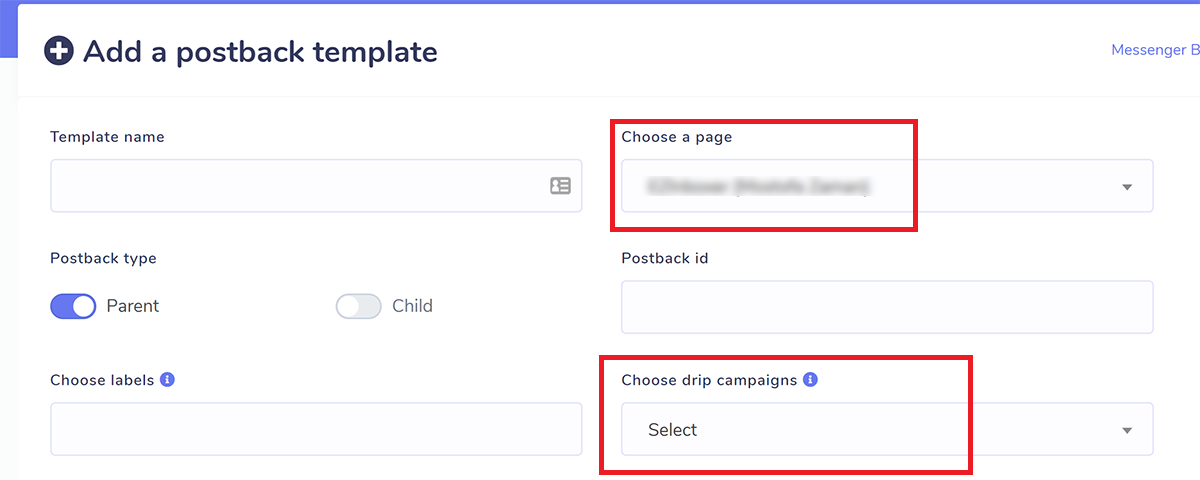Click the info icon next to Choose labels
This screenshot has height=480, width=1200.
(168, 380)
